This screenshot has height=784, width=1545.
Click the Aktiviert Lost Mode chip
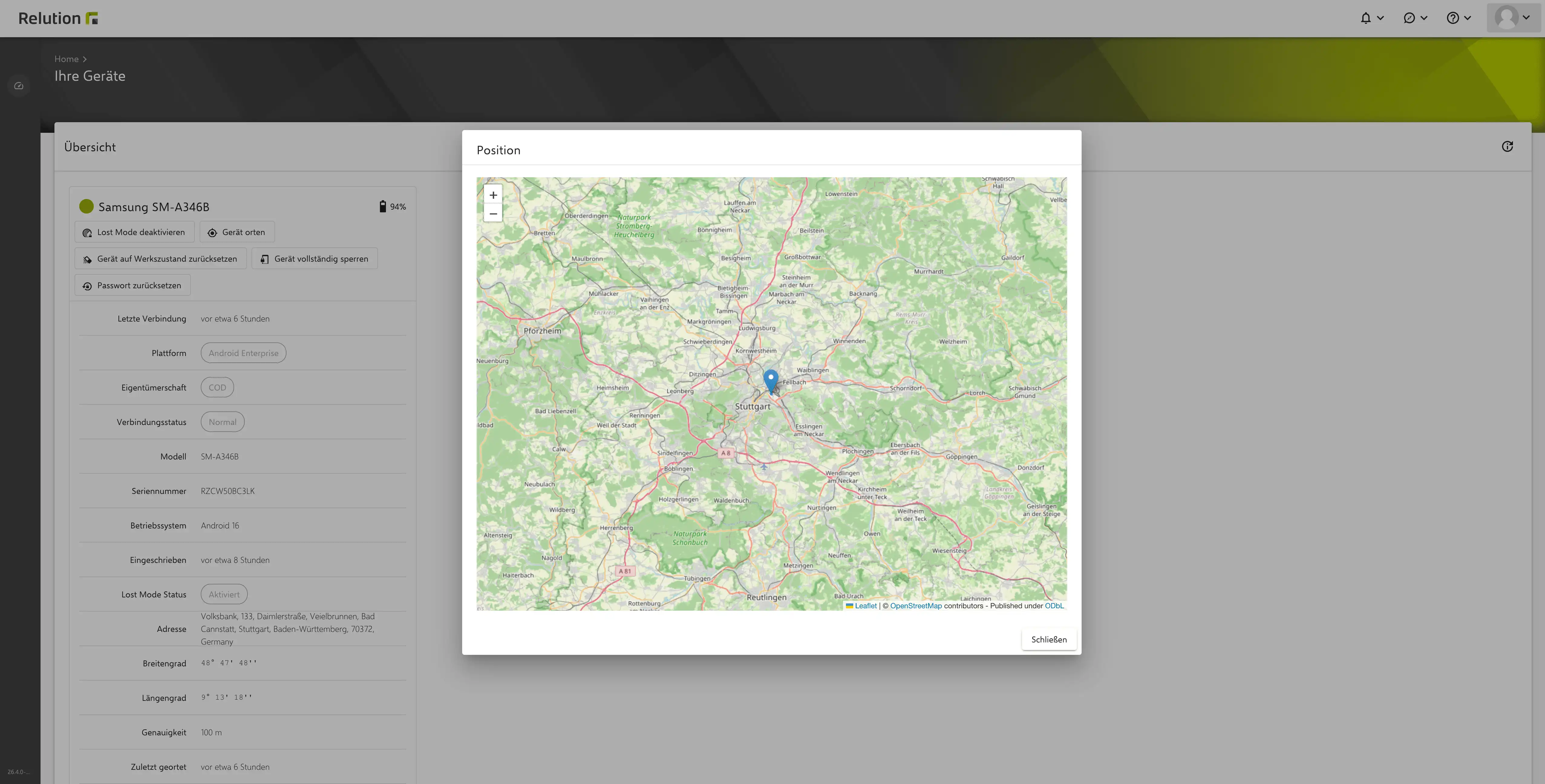click(224, 594)
